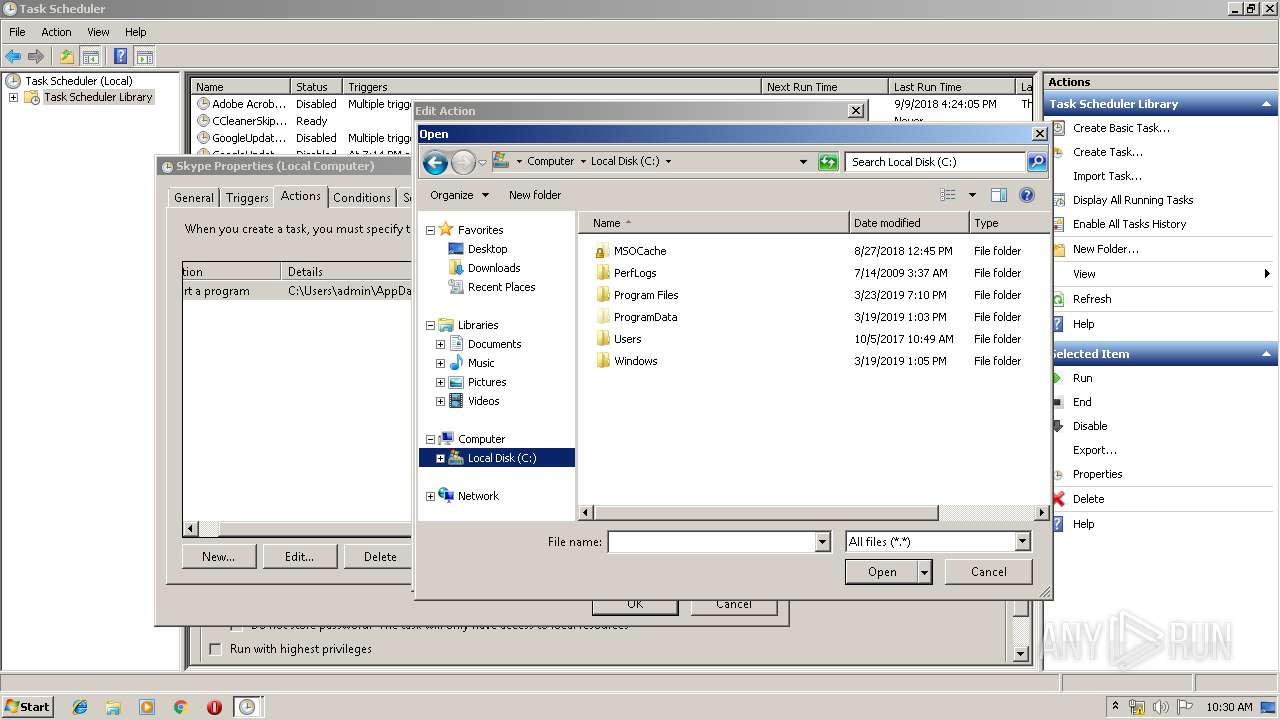Open the File menu

click(17, 32)
